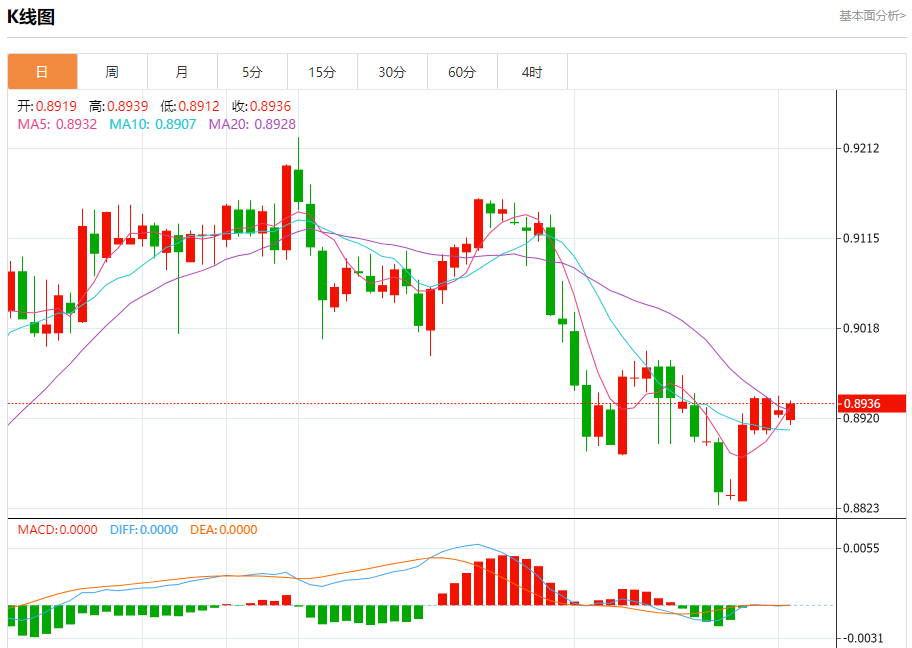Open the 15分 interval tab
The height and width of the screenshot is (648, 912).
coord(322,72)
